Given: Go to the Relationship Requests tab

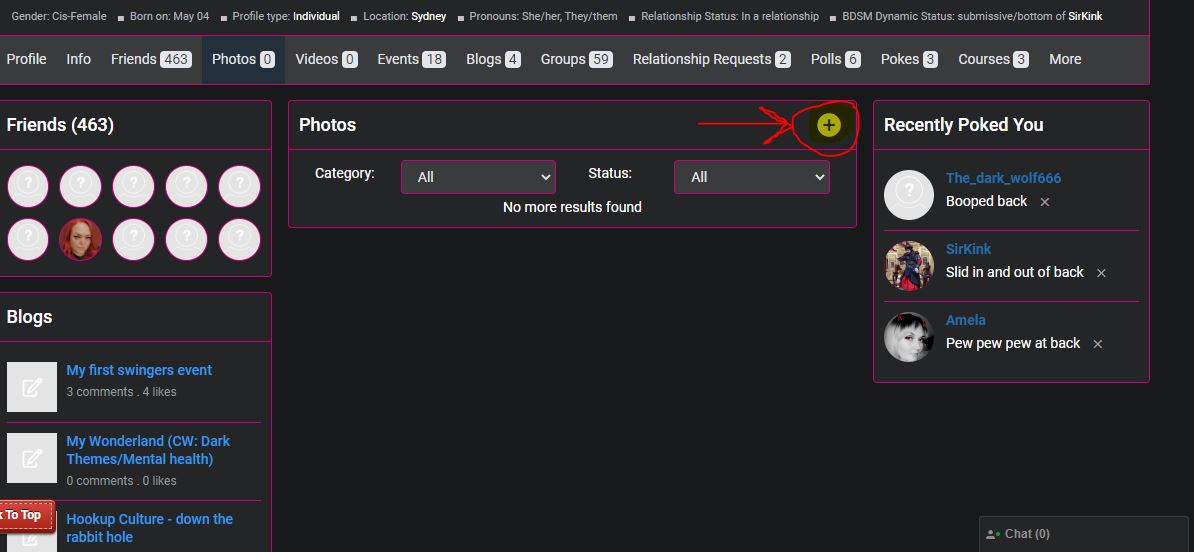Looking at the screenshot, I should point(711,59).
